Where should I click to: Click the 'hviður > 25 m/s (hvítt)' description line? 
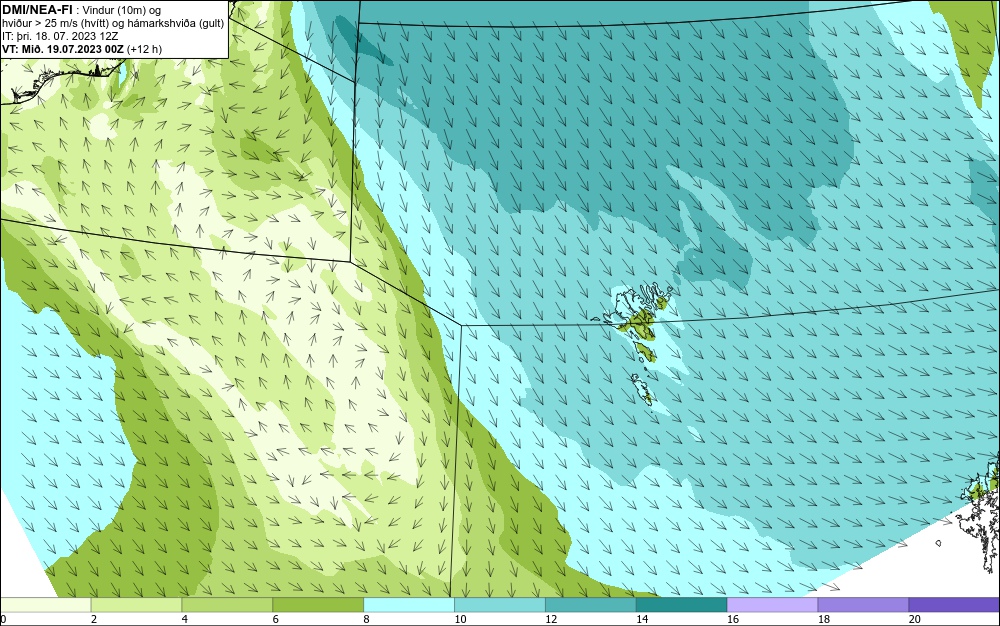[113, 24]
